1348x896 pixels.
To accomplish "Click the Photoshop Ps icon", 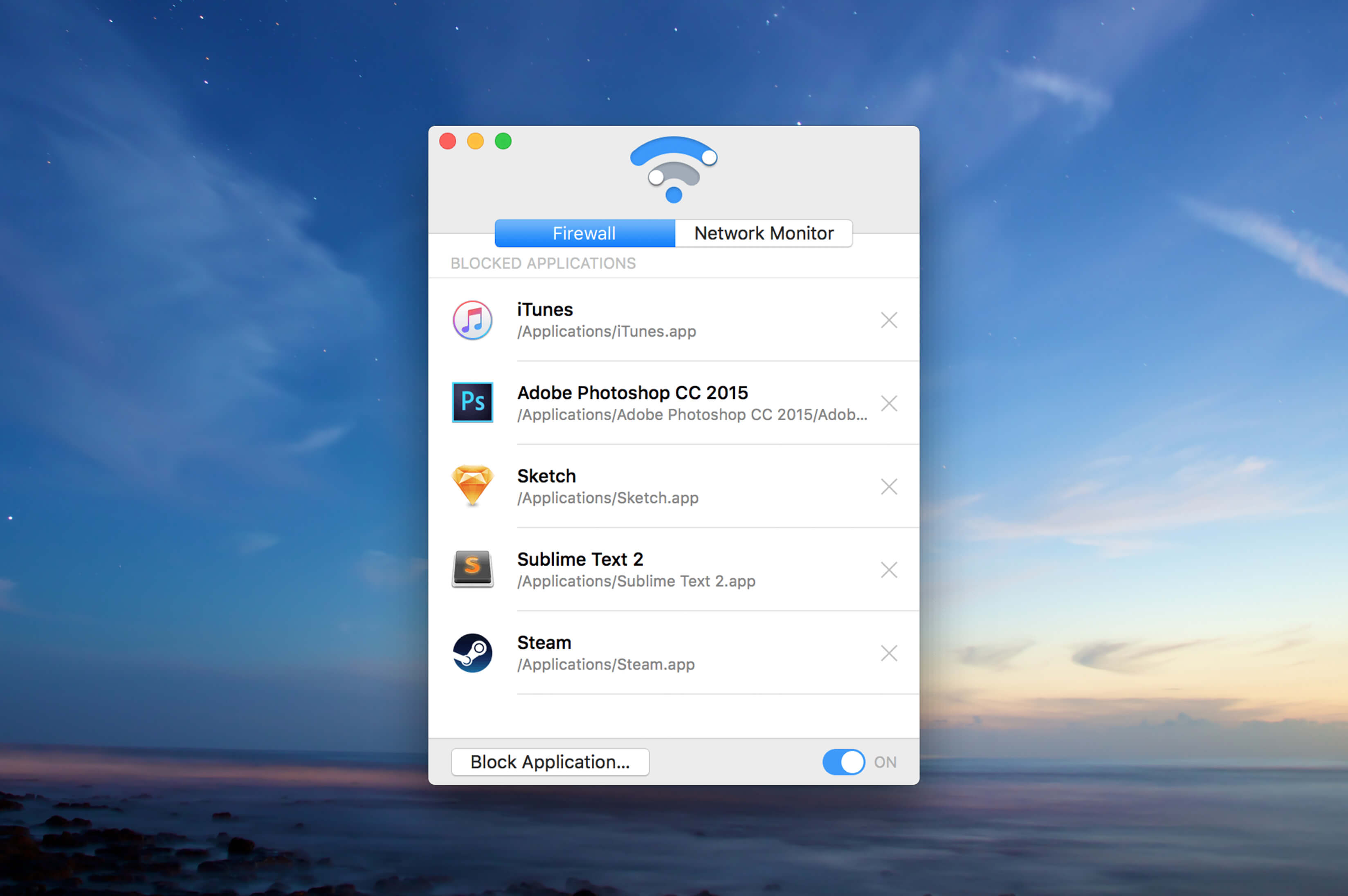I will [x=472, y=402].
